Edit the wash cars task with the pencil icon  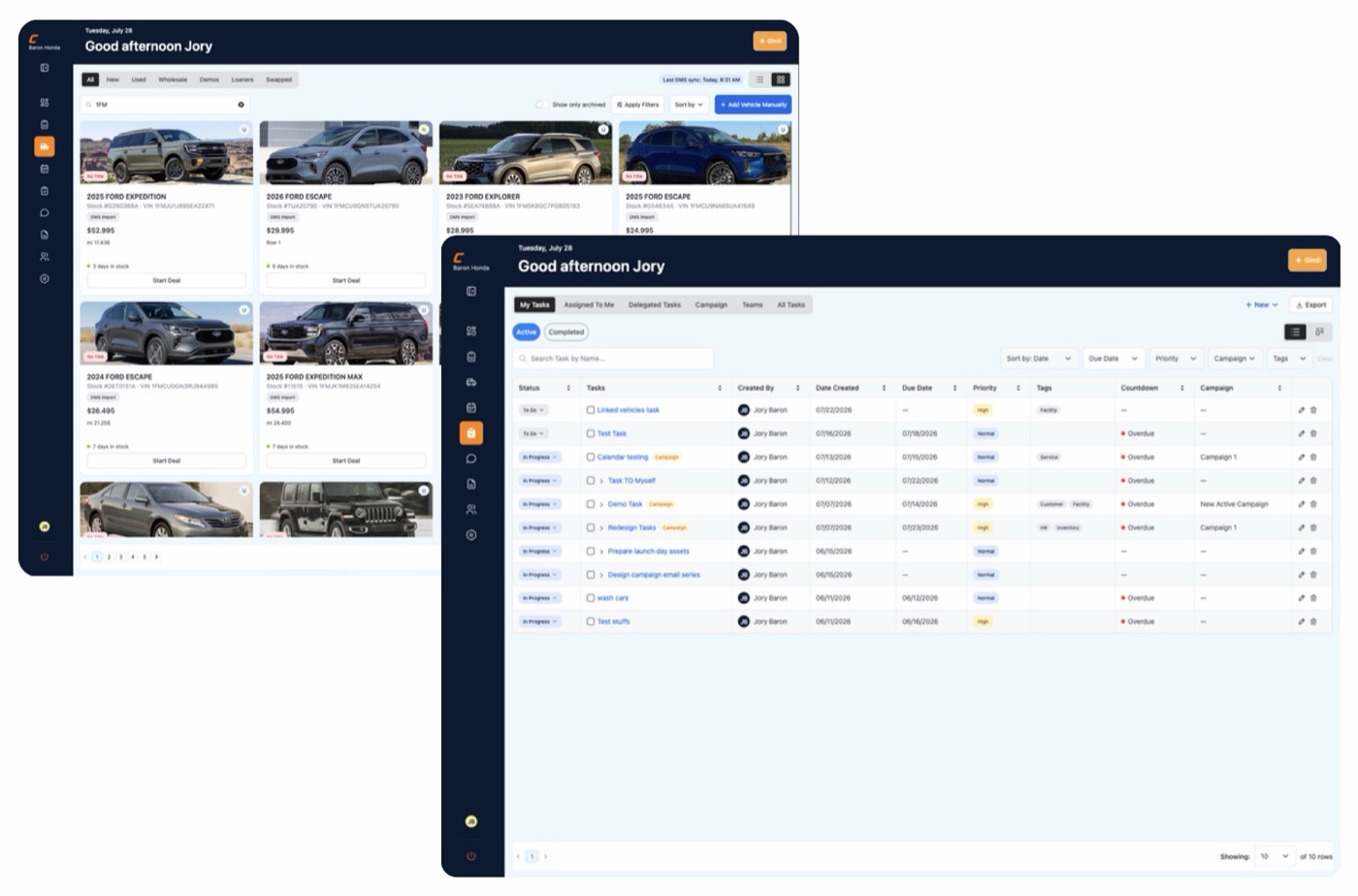pyautogui.click(x=1301, y=598)
